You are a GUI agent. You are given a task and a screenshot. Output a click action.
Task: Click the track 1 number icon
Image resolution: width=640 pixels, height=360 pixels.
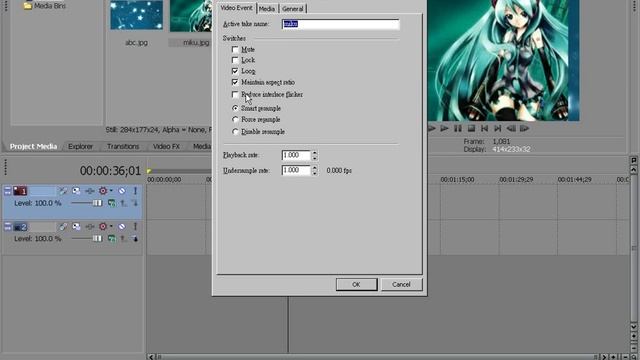[20, 191]
